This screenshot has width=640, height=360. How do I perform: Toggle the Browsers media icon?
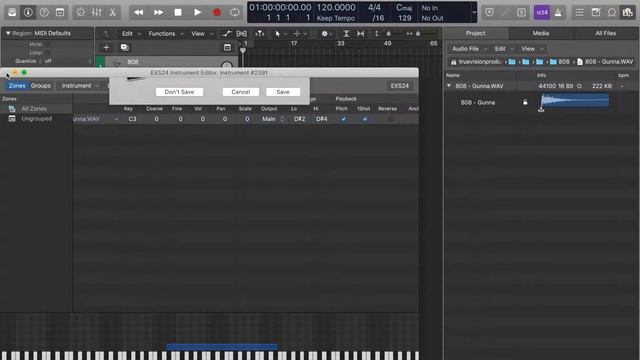click(627, 13)
